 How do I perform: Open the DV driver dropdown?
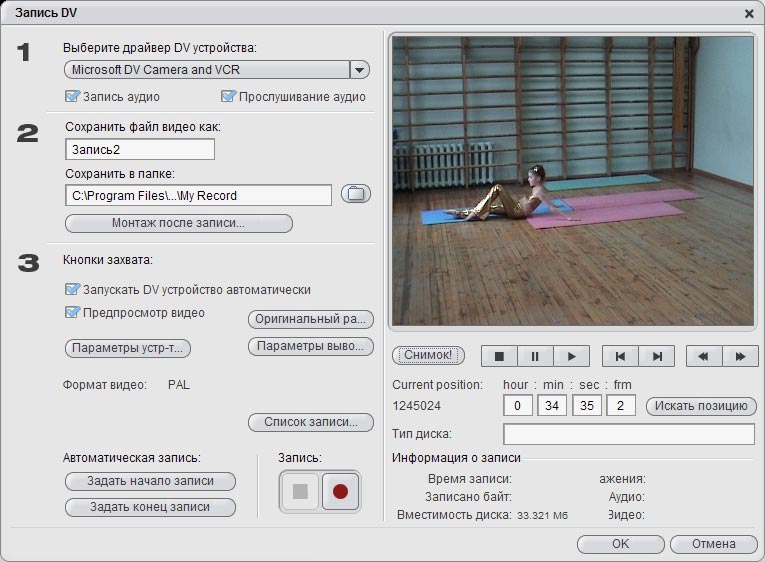click(359, 70)
